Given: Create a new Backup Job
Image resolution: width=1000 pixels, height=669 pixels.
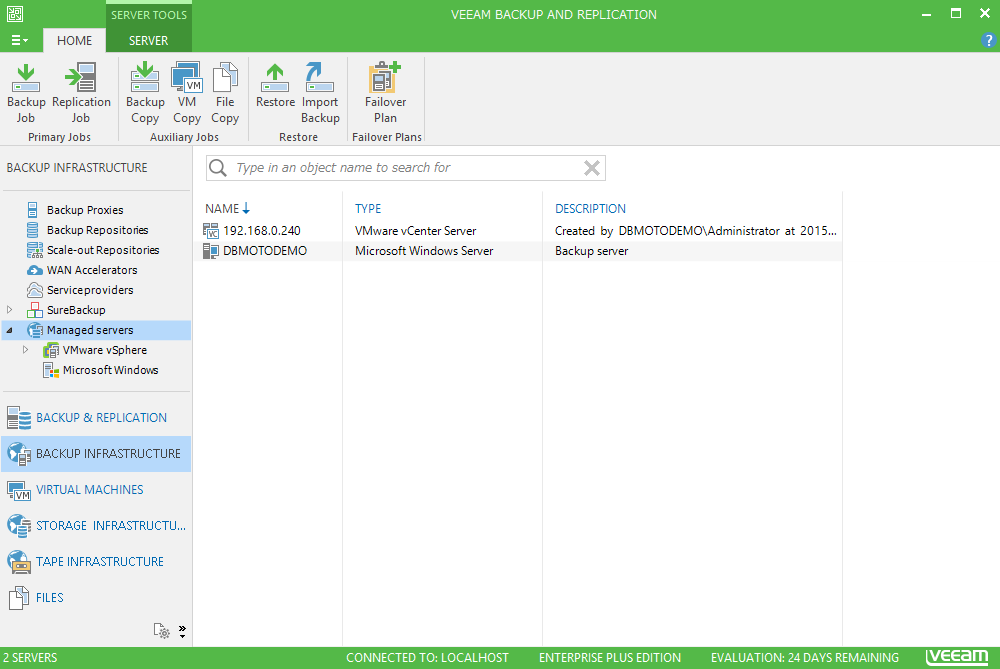Looking at the screenshot, I should click(x=26, y=93).
